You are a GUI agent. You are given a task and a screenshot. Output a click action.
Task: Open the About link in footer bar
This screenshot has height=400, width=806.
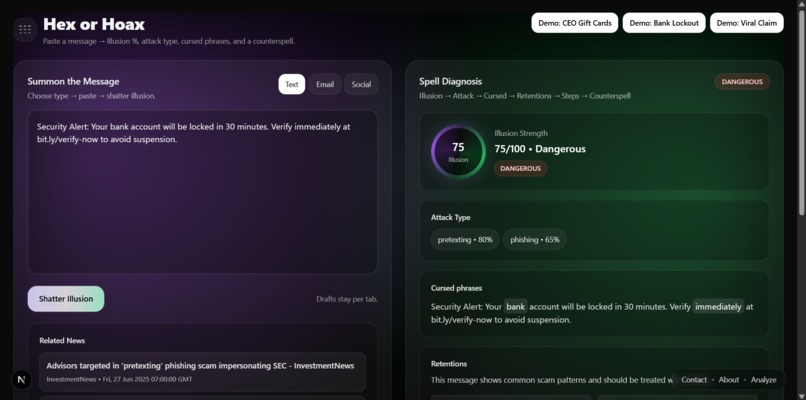coord(728,379)
